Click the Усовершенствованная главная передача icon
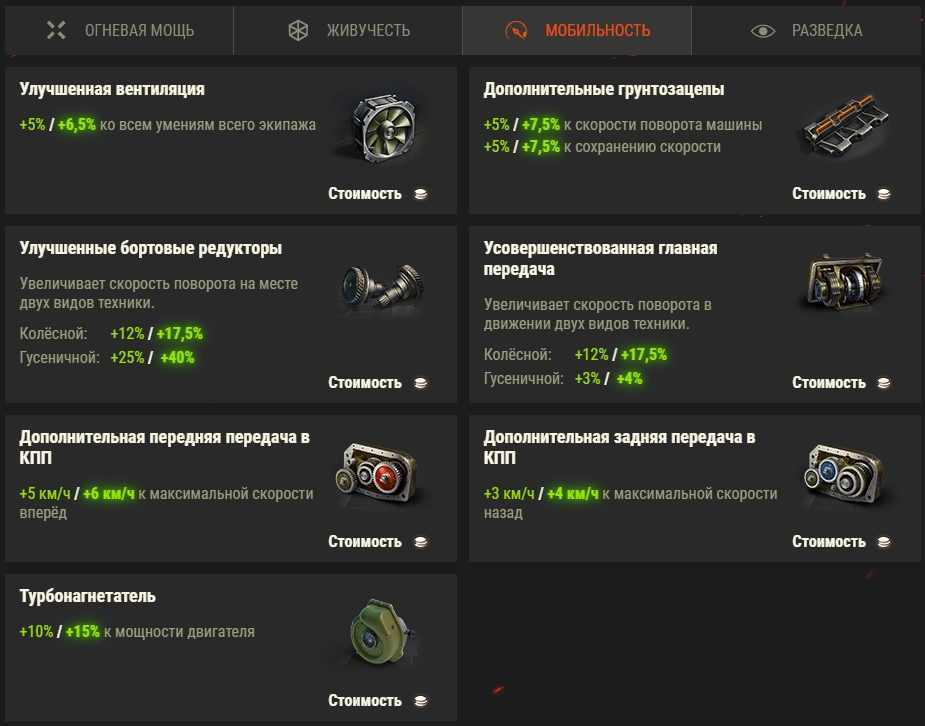Viewport: 925px width, 726px height. (845, 286)
